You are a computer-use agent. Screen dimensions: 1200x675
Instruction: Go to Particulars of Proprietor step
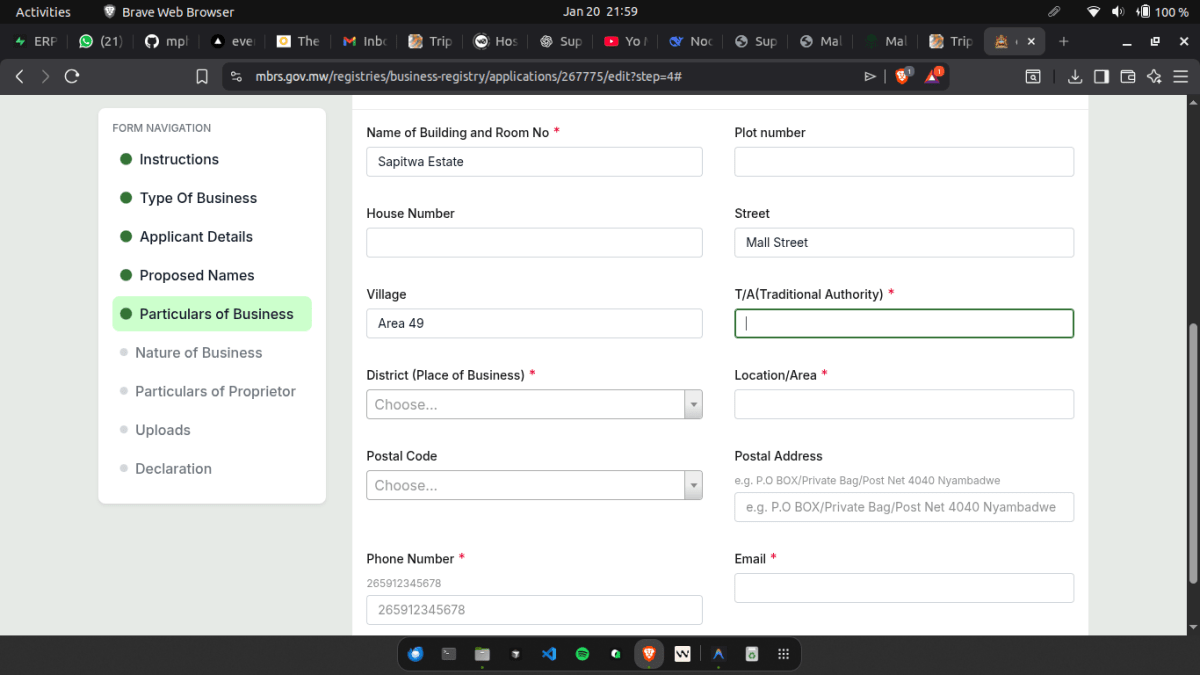[x=215, y=391]
